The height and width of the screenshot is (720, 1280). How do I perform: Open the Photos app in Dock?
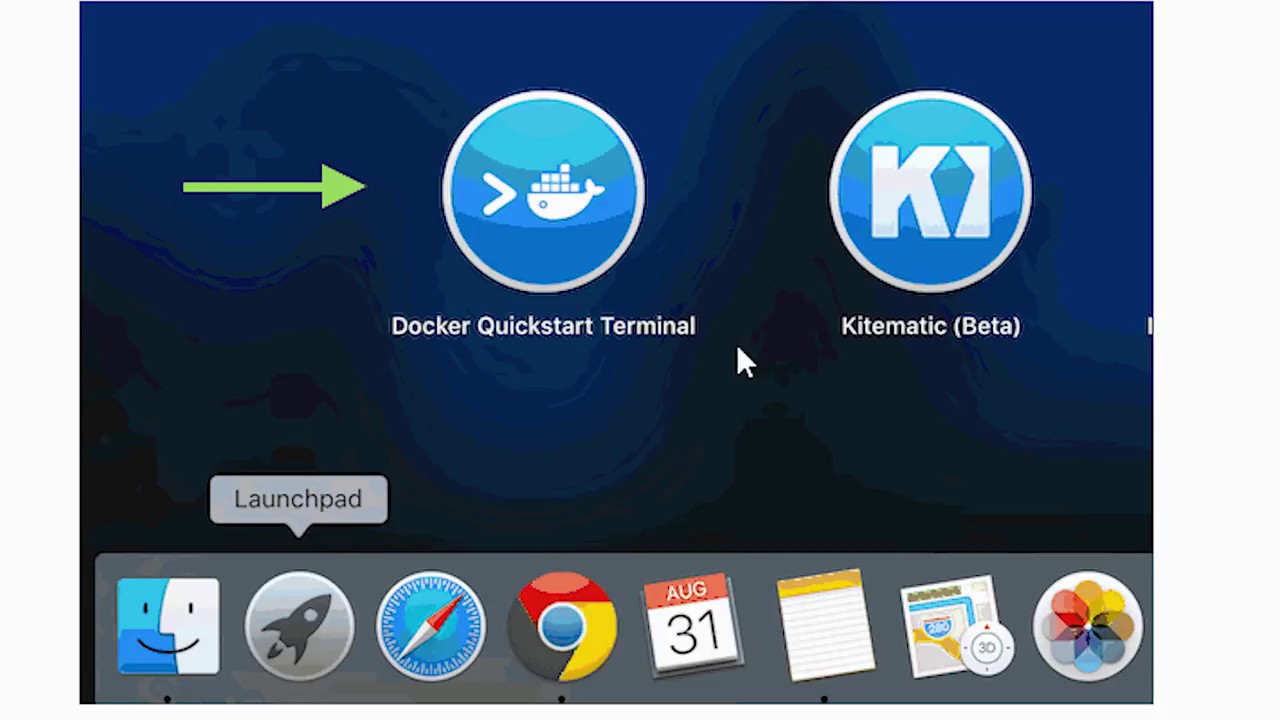(1087, 627)
